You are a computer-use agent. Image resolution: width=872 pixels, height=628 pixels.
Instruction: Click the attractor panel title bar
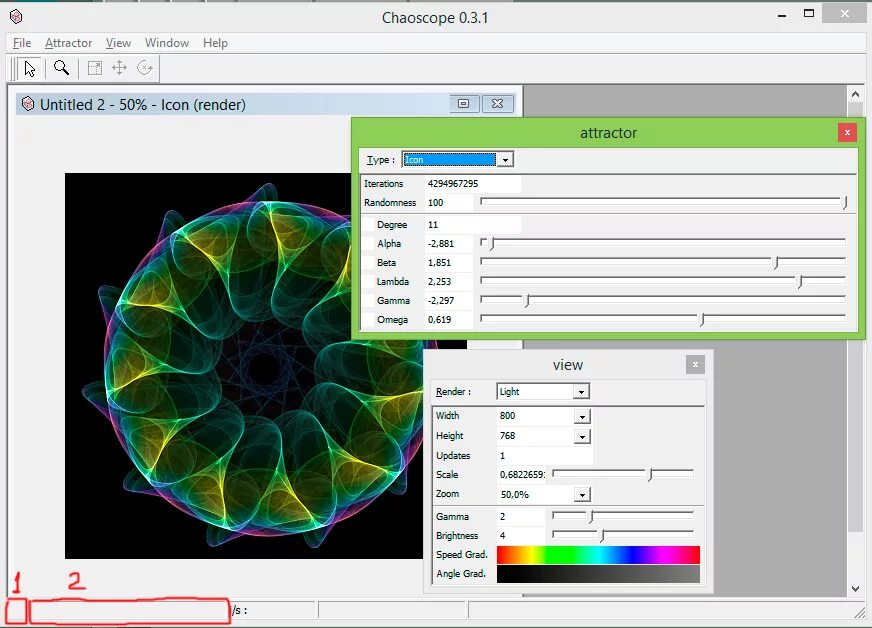pos(608,132)
